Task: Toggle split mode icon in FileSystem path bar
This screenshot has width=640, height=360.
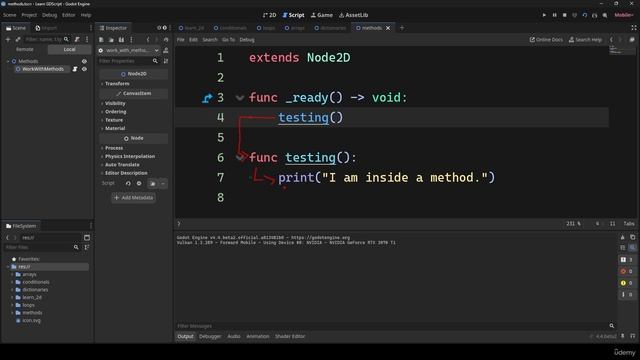Action: [87, 238]
